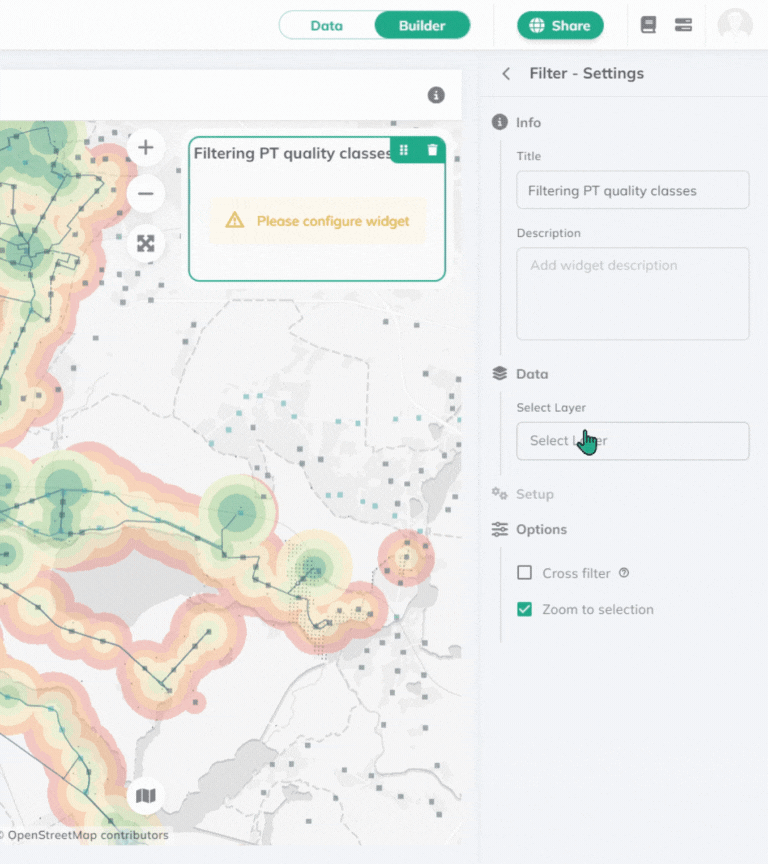Open the basemap selector icon
768x864 pixels.
[x=146, y=796]
